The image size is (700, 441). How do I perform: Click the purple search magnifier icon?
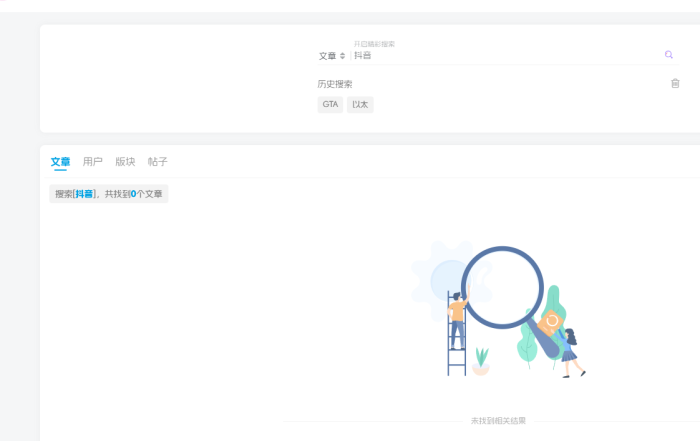[669, 55]
